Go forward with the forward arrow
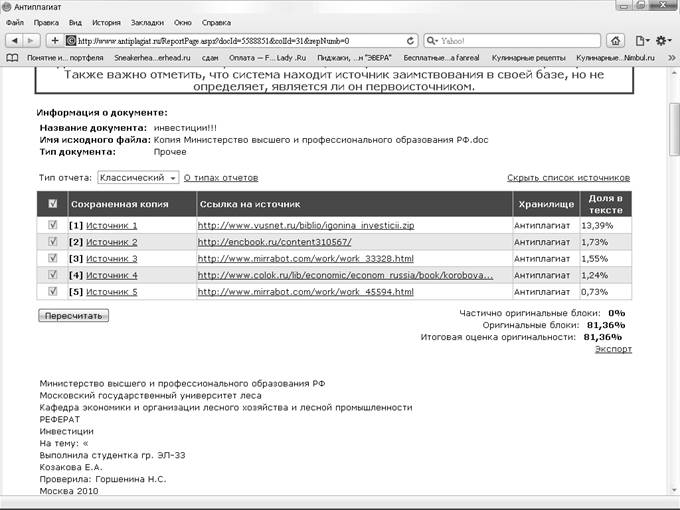680x510 pixels. click(x=31, y=41)
